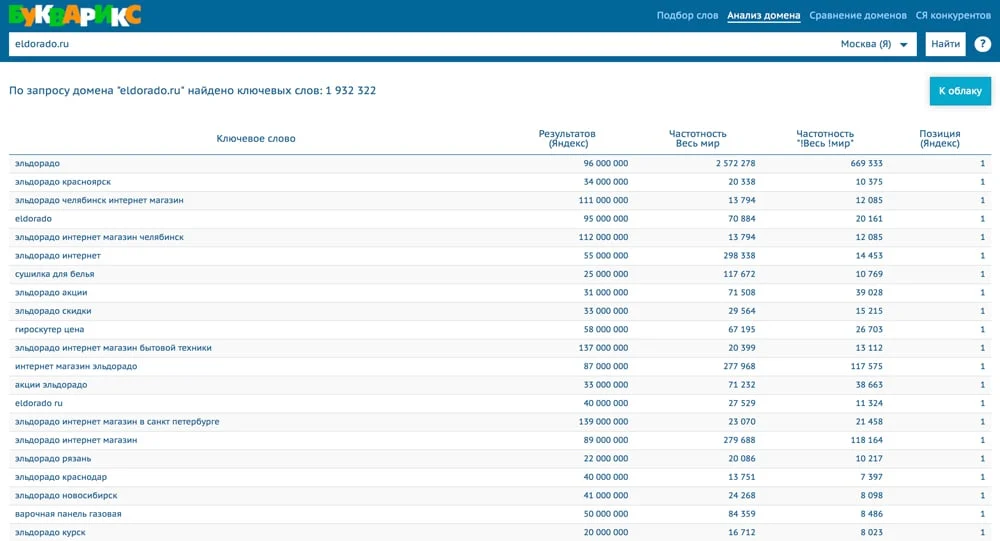Viewport: 1000px width, 541px height.
Task: Select keyword eldorado
Action: pos(33,219)
